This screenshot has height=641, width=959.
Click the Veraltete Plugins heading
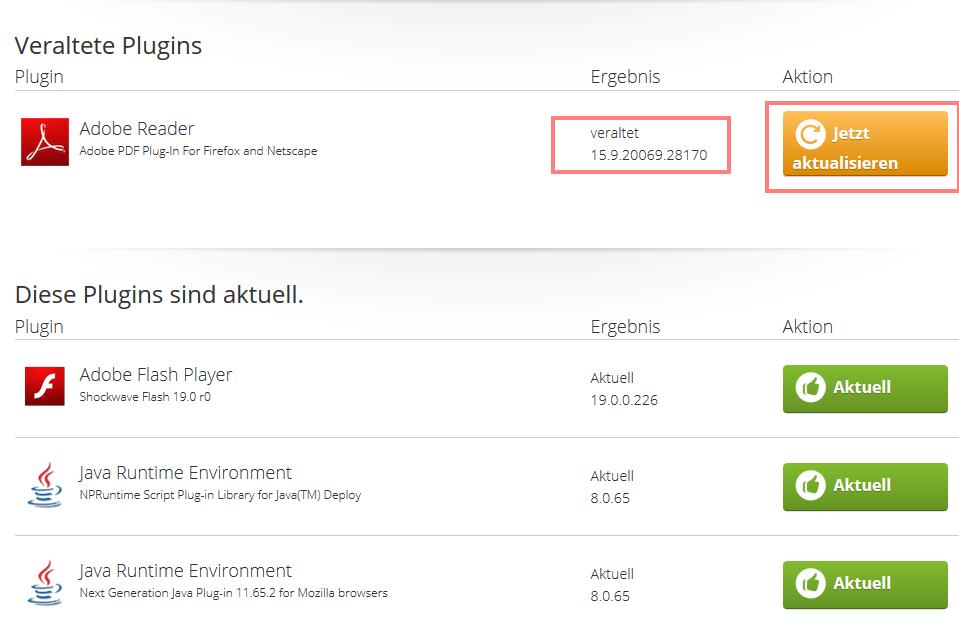pos(108,46)
